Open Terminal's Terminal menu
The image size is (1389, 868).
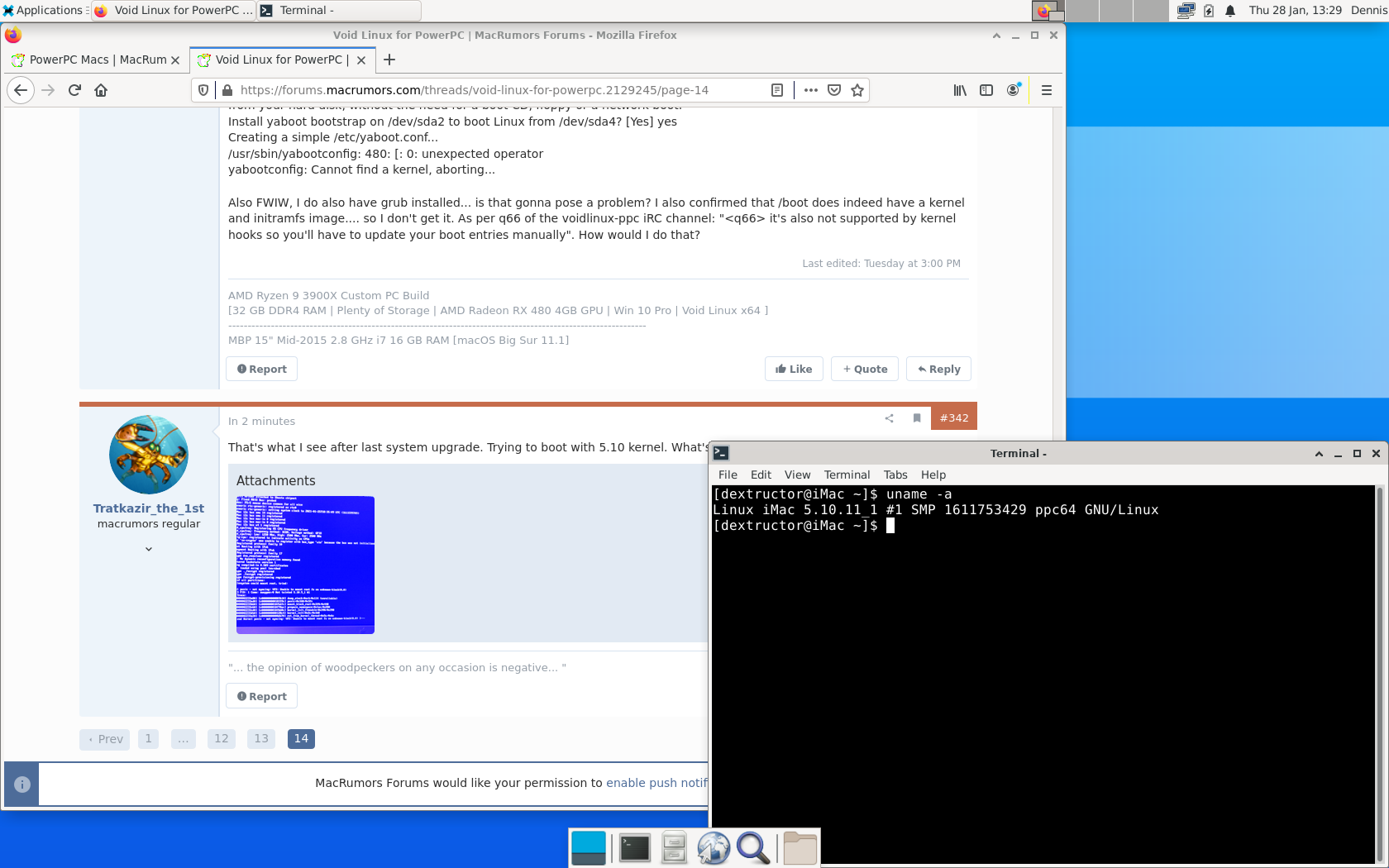point(847,475)
